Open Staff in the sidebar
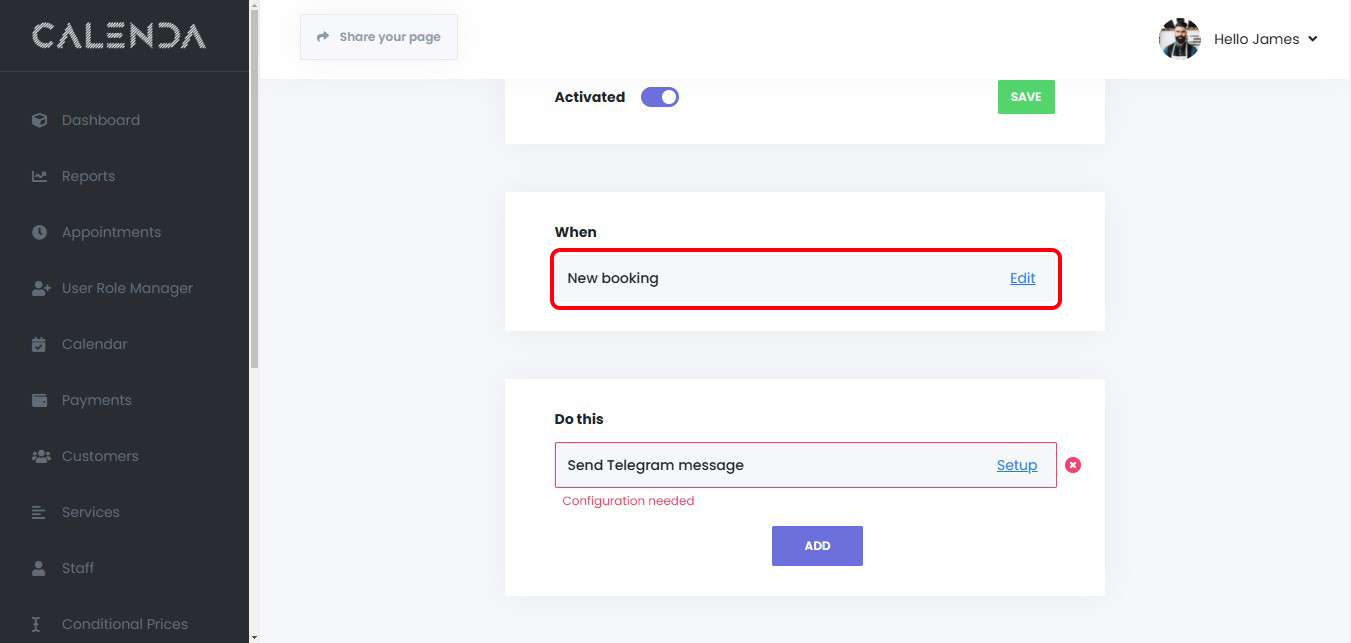Screen dimensions: 1351x643 78,568
